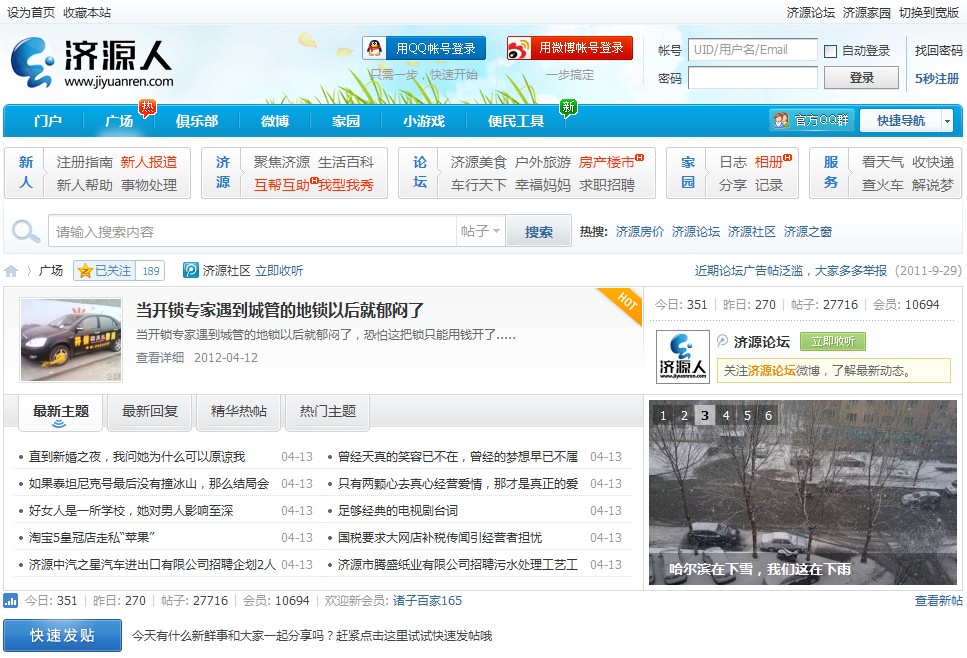Click the statistics bar icon near 今日:351
The height and width of the screenshot is (658, 967).
tap(13, 600)
